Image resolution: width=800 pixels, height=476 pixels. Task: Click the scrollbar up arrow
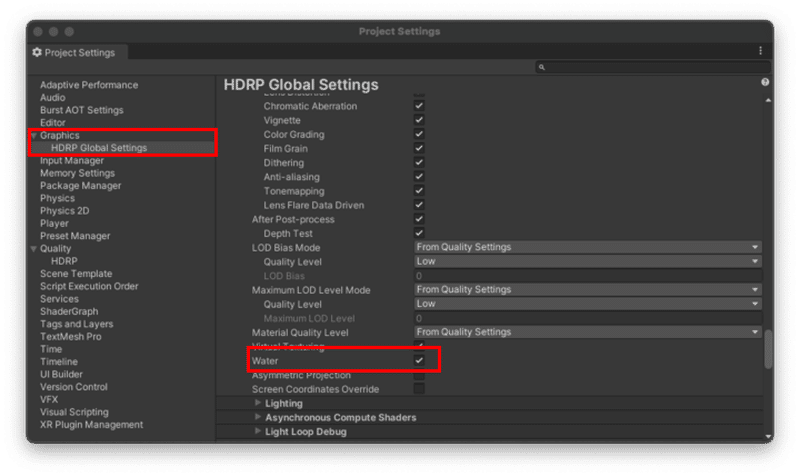coord(768,101)
